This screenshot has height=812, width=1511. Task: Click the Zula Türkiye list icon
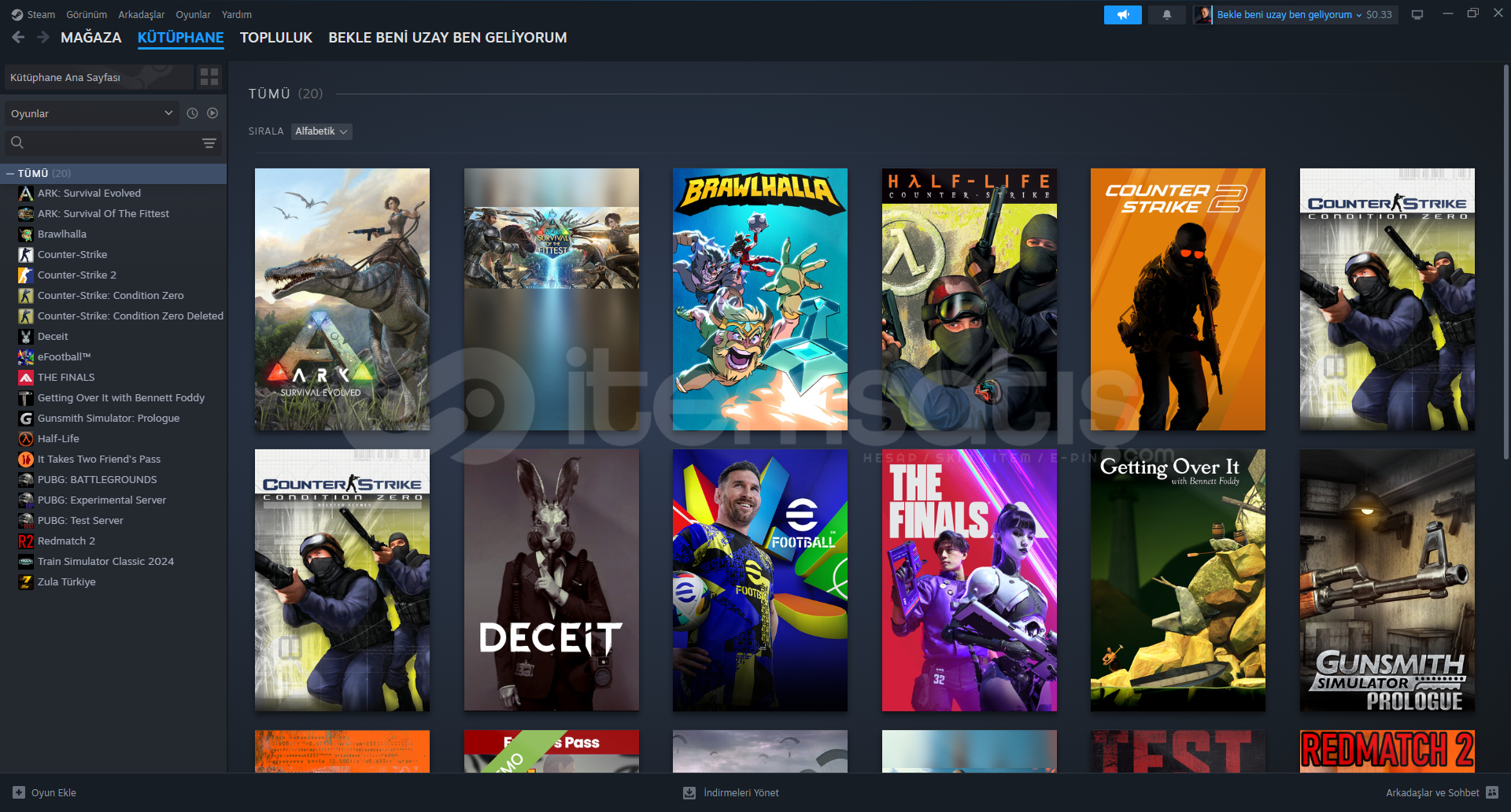pyautogui.click(x=26, y=582)
